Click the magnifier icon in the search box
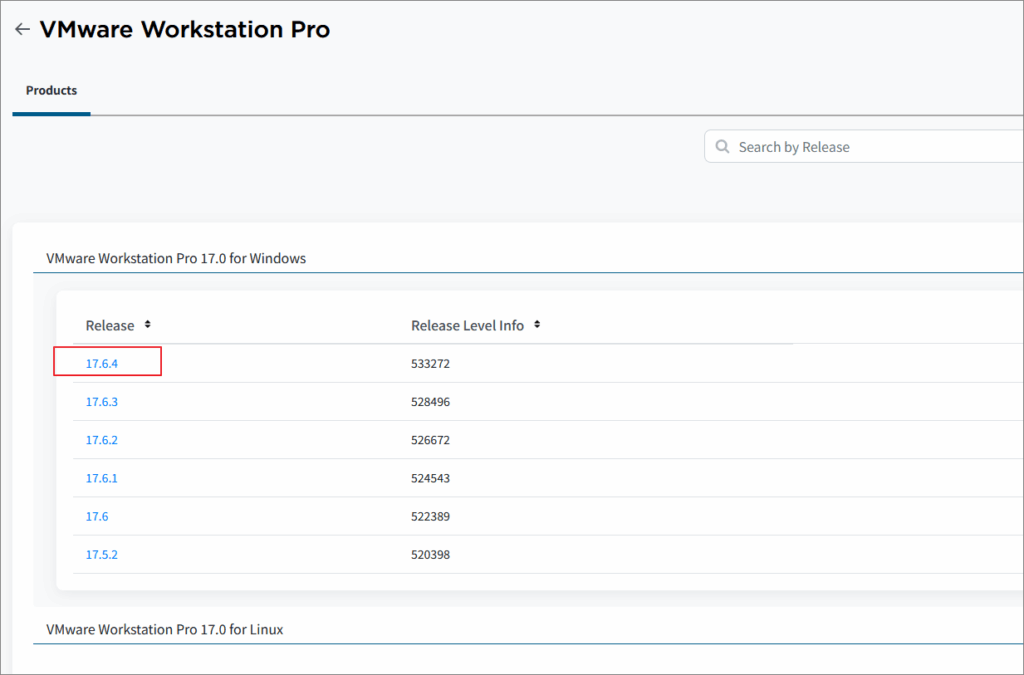The width and height of the screenshot is (1024, 675). coord(722,147)
